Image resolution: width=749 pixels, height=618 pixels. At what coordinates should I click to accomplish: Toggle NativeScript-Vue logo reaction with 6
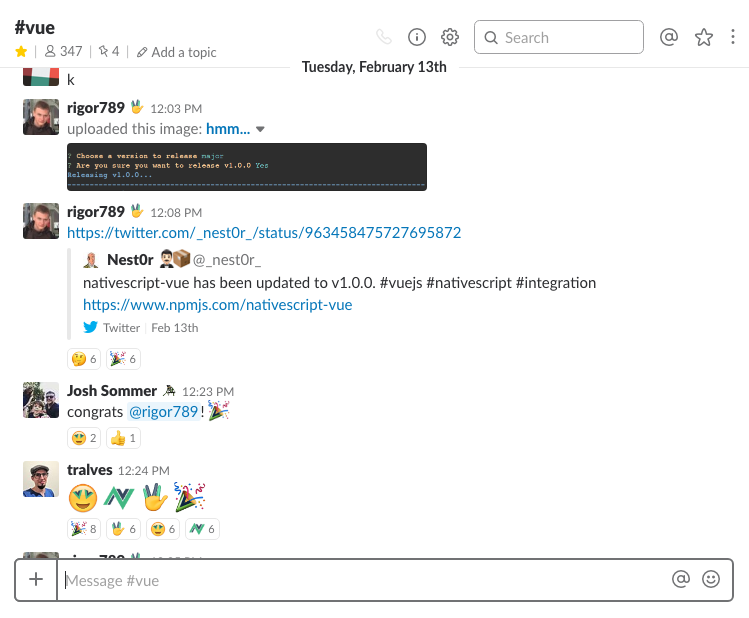pyautogui.click(x=202, y=529)
